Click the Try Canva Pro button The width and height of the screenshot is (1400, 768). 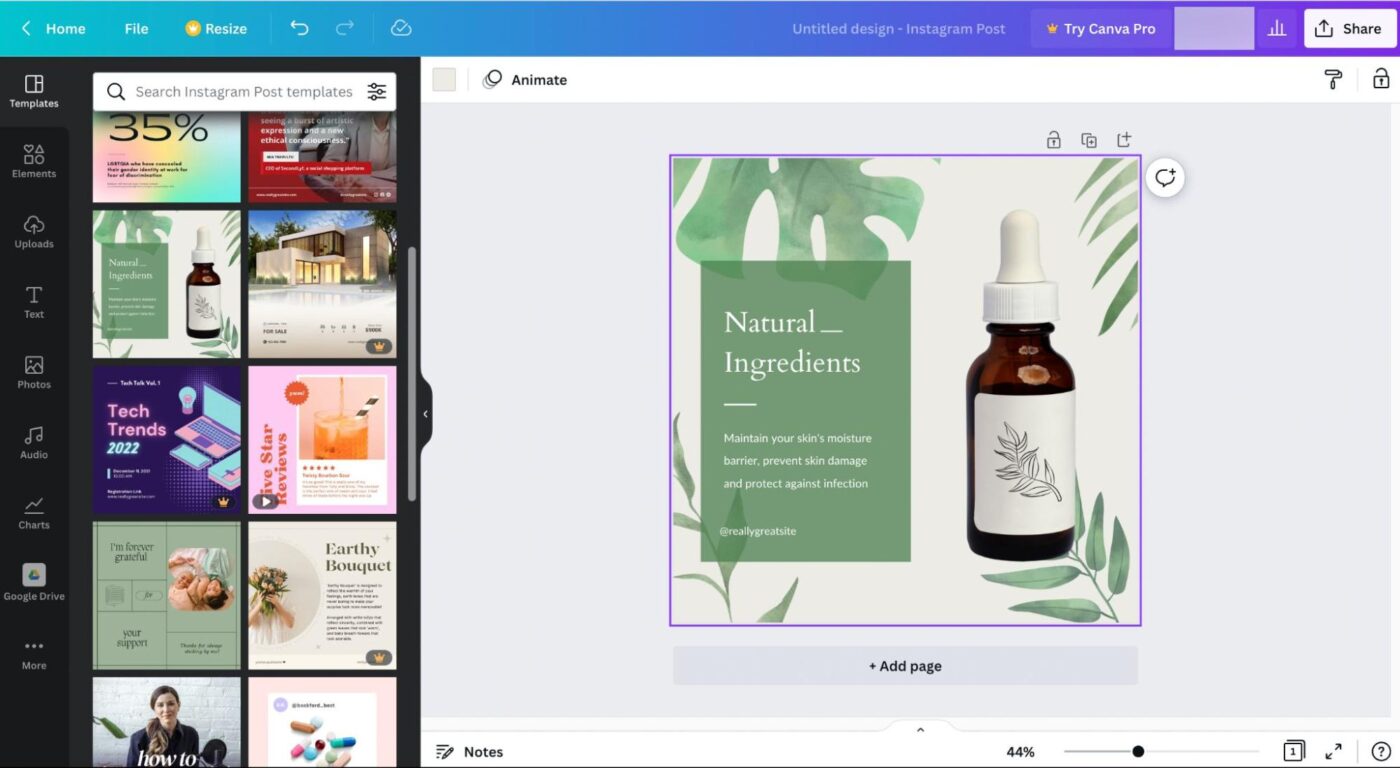(x=1100, y=28)
